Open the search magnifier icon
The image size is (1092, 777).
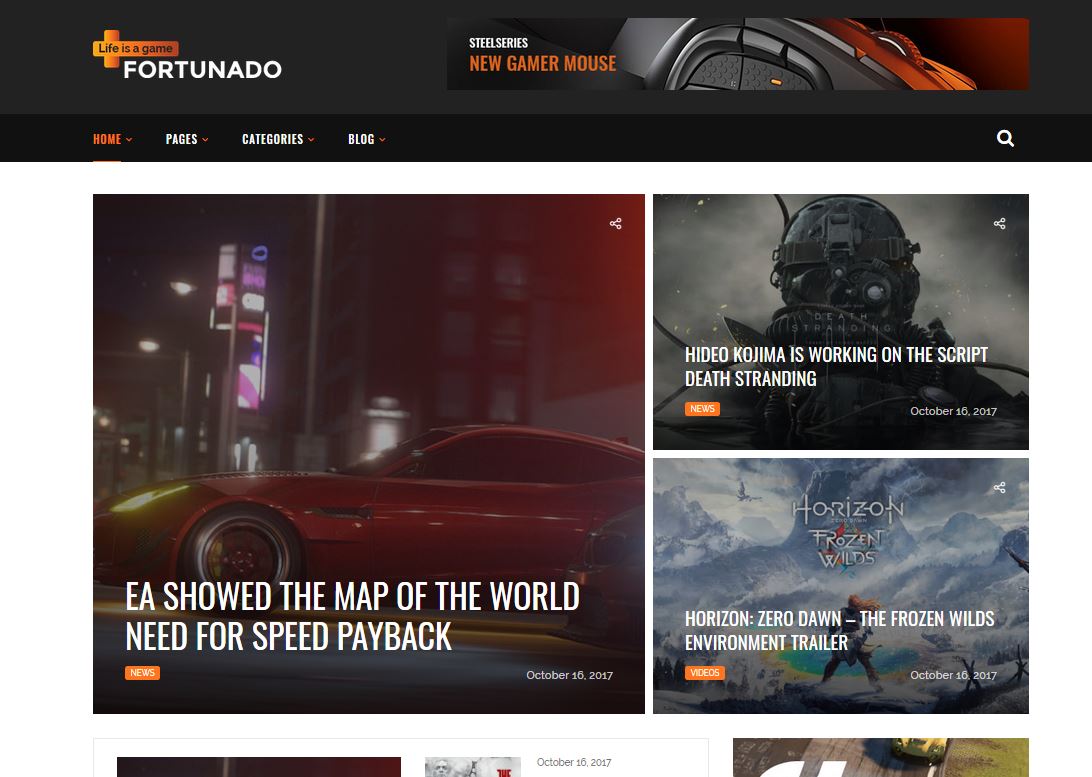click(1005, 139)
